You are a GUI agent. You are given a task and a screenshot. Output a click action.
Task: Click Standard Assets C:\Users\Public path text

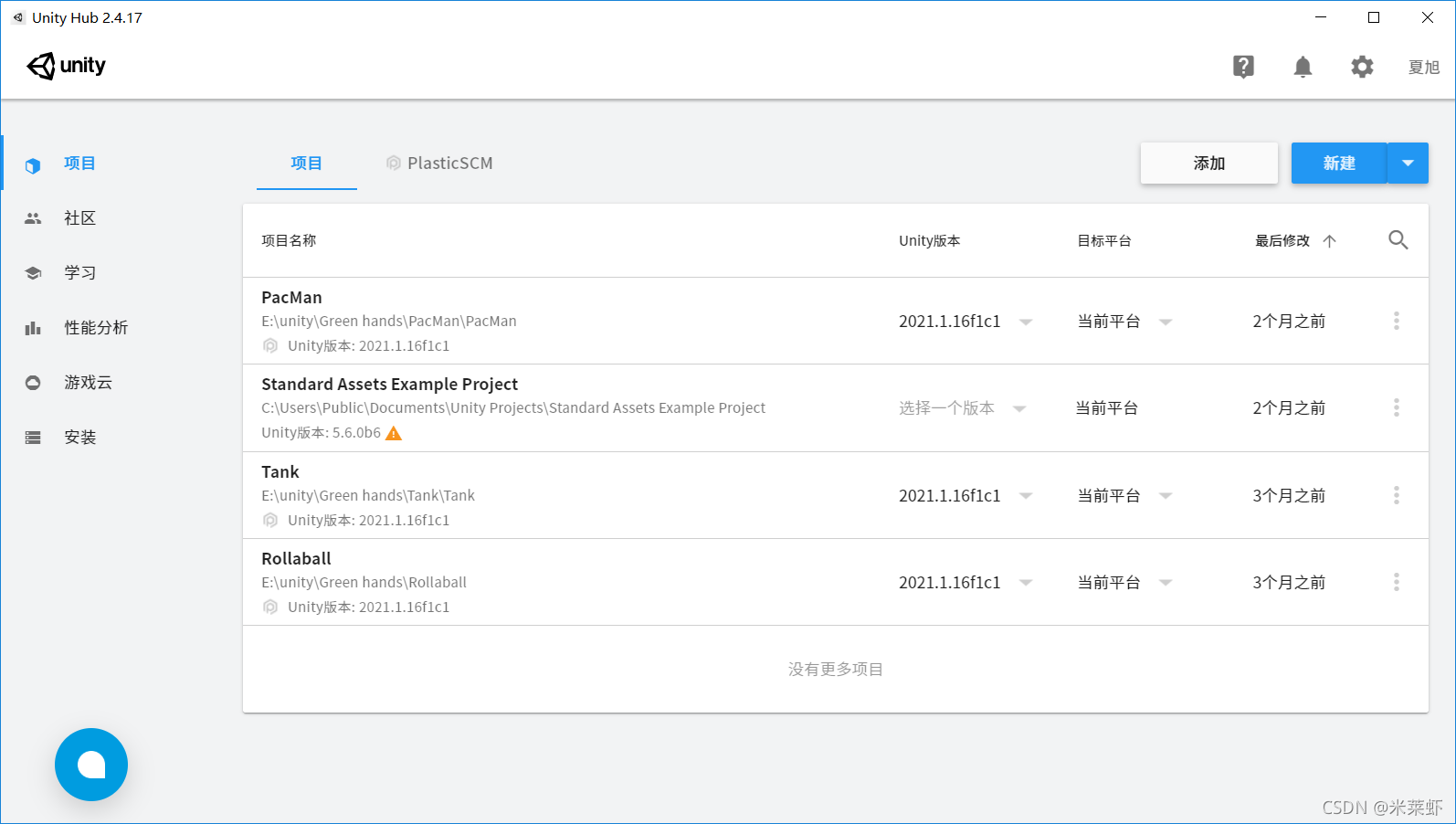[x=513, y=407]
